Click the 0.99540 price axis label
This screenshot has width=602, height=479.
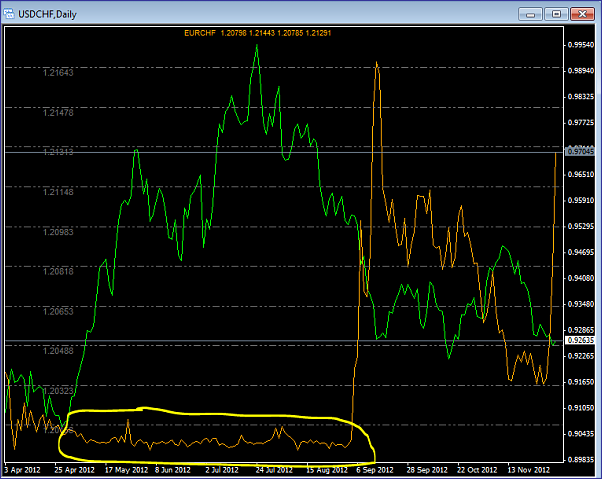pyautogui.click(x=580, y=45)
